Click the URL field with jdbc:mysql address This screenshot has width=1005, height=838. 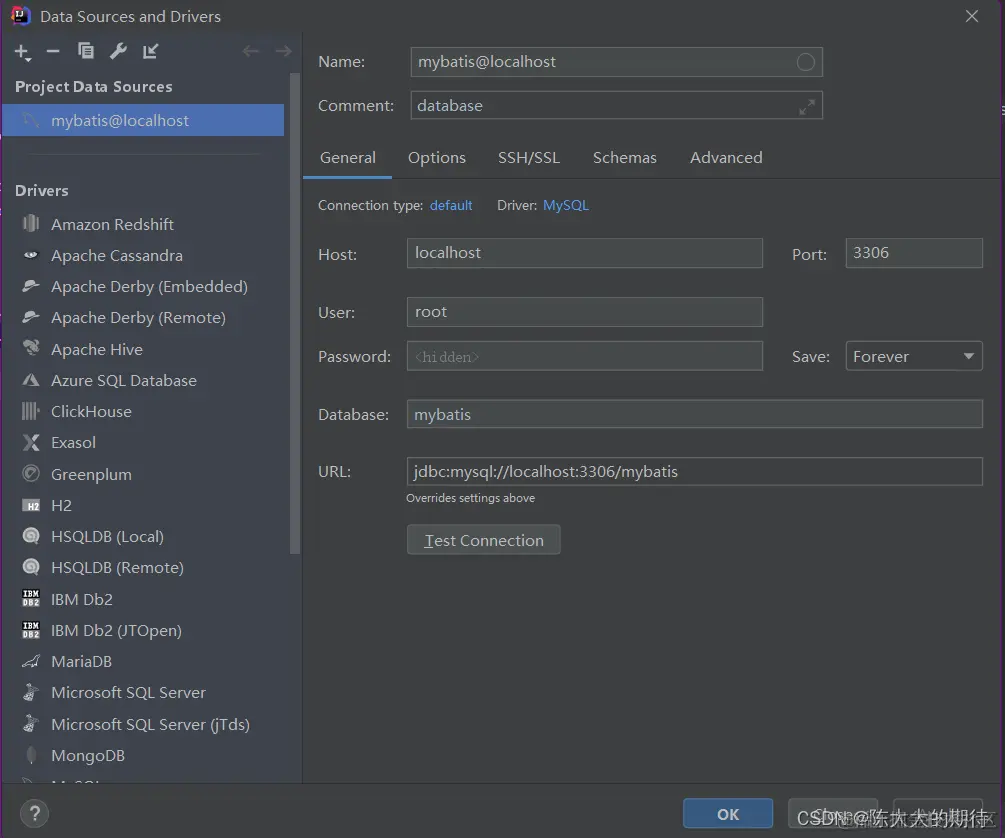(694, 472)
